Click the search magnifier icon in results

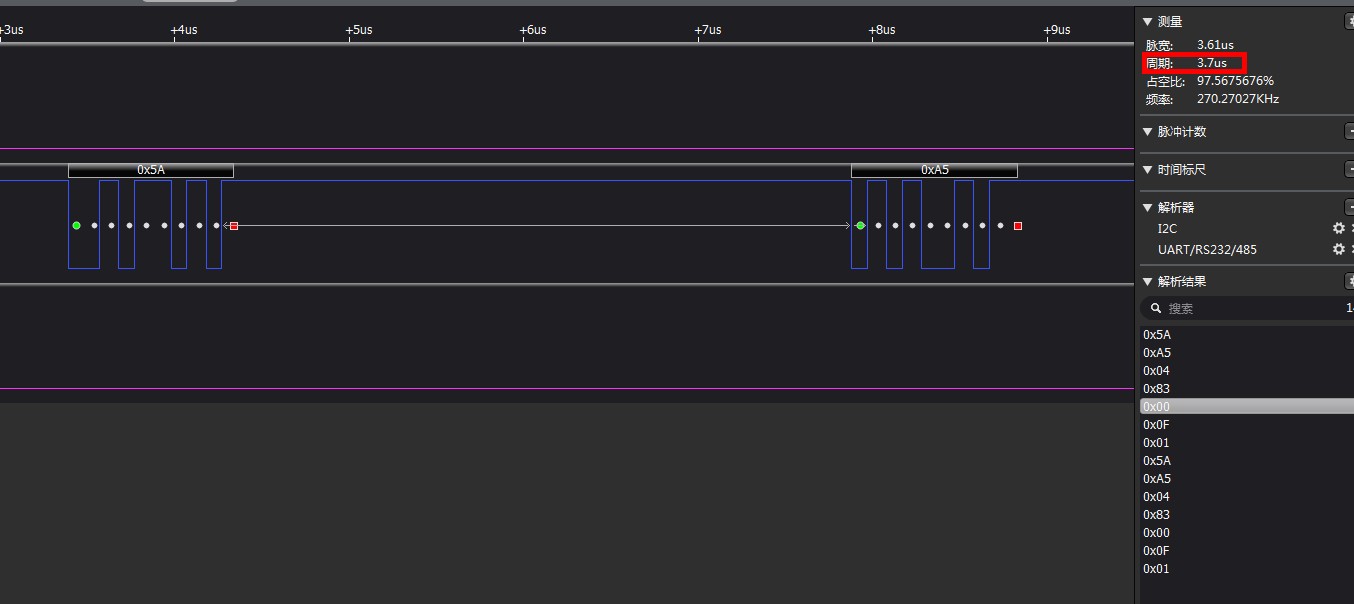pos(1156,309)
